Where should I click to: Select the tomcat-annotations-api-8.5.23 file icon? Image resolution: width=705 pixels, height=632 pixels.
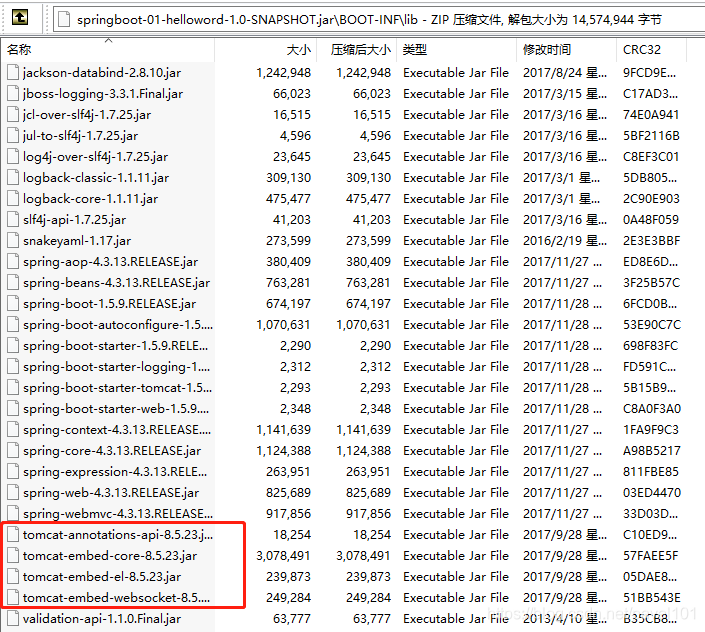click(x=13, y=534)
